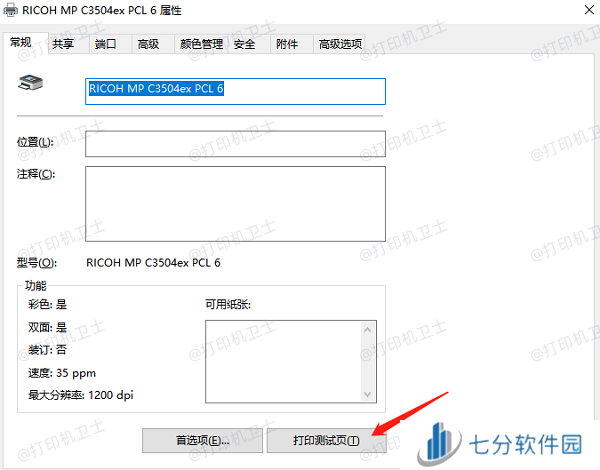
Task: Select the 附件 tab
Action: tap(286, 44)
